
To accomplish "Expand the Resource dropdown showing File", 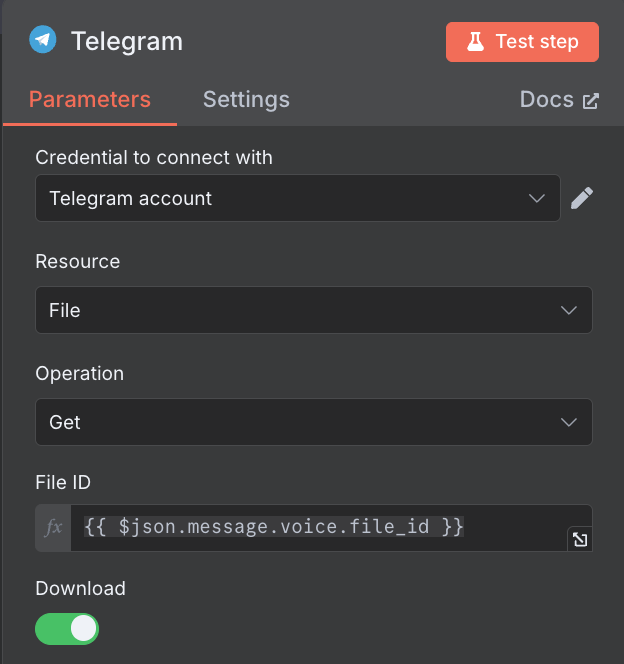I will click(314, 310).
